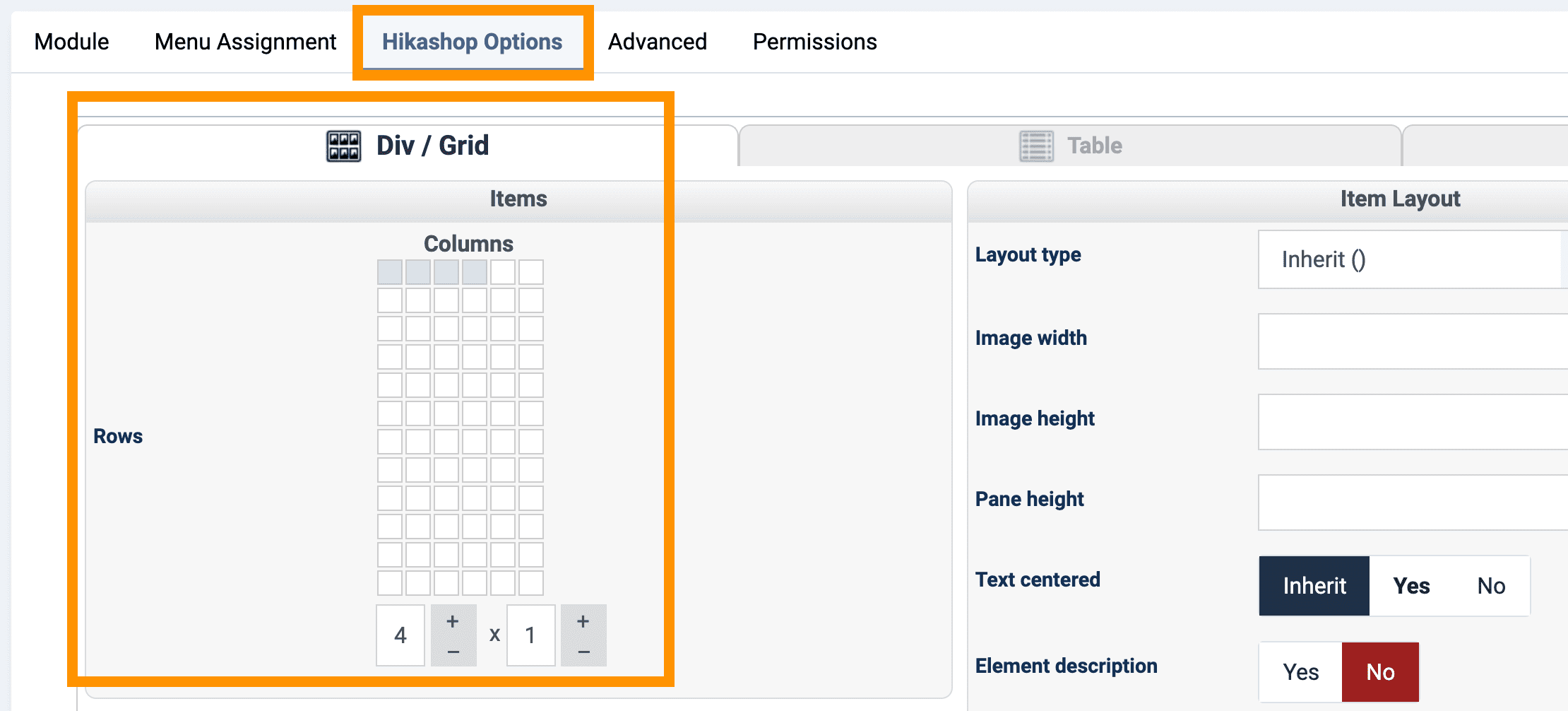Switch to the Table layout tab

pos(1070,146)
